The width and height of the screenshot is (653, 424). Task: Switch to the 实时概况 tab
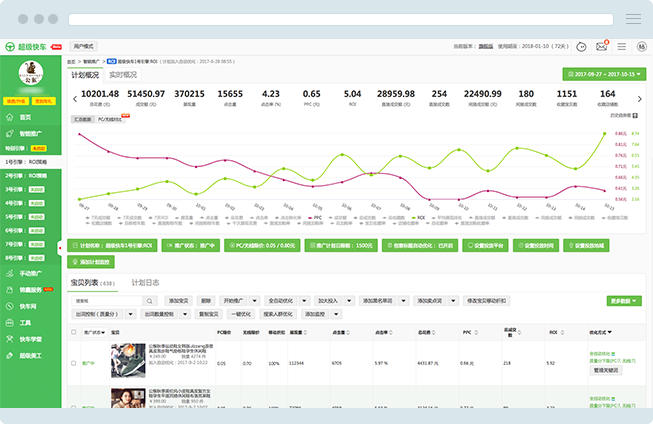coord(122,75)
